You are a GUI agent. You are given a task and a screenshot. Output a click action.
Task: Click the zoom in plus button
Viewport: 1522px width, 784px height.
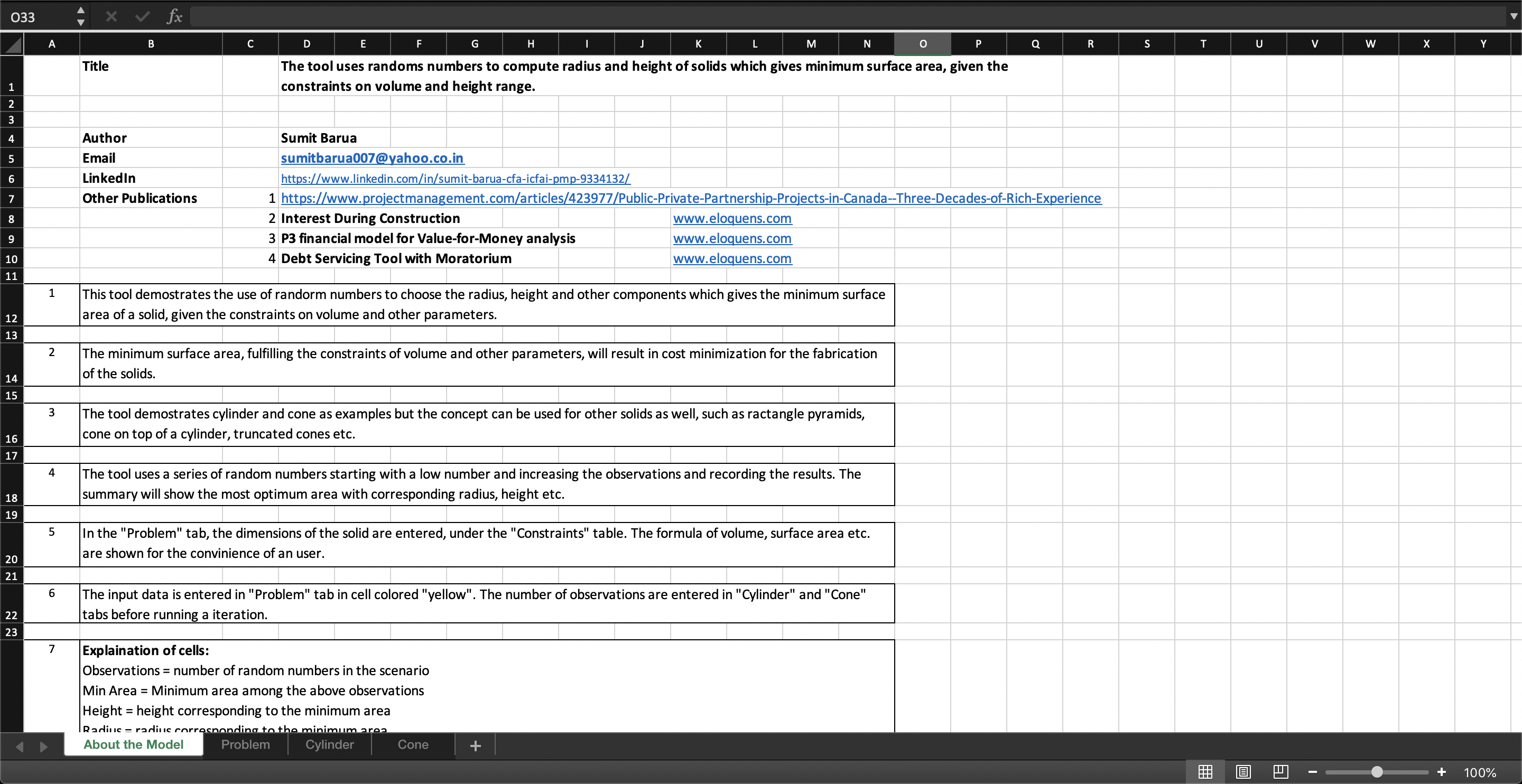[x=1441, y=772]
